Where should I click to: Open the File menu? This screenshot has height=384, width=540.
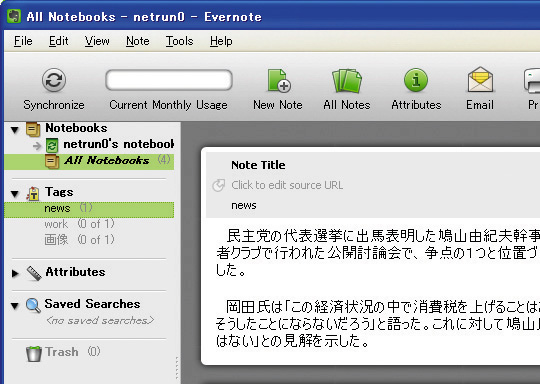click(x=23, y=41)
